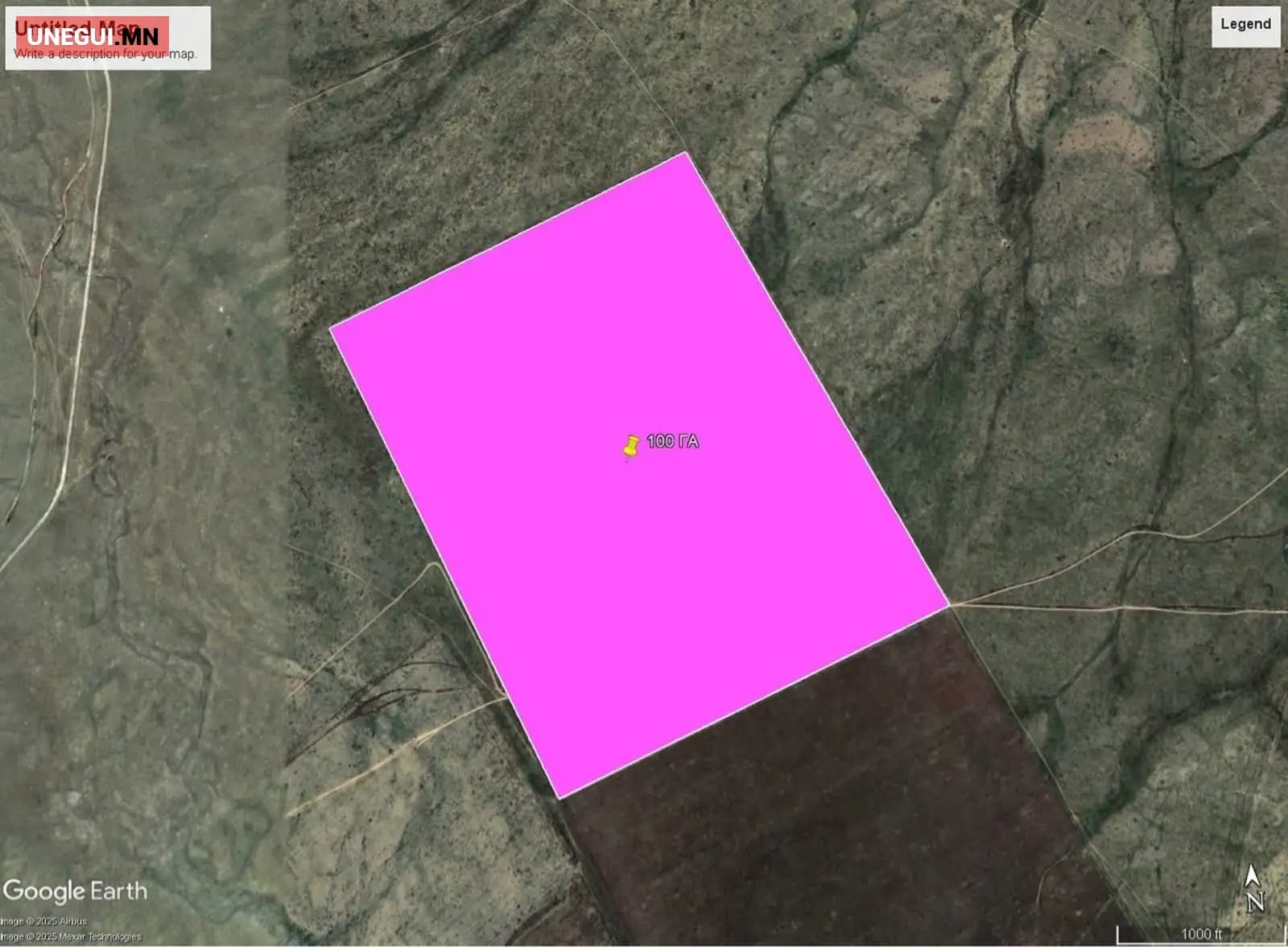
Task: Open the Legend panel
Action: 1245,26
